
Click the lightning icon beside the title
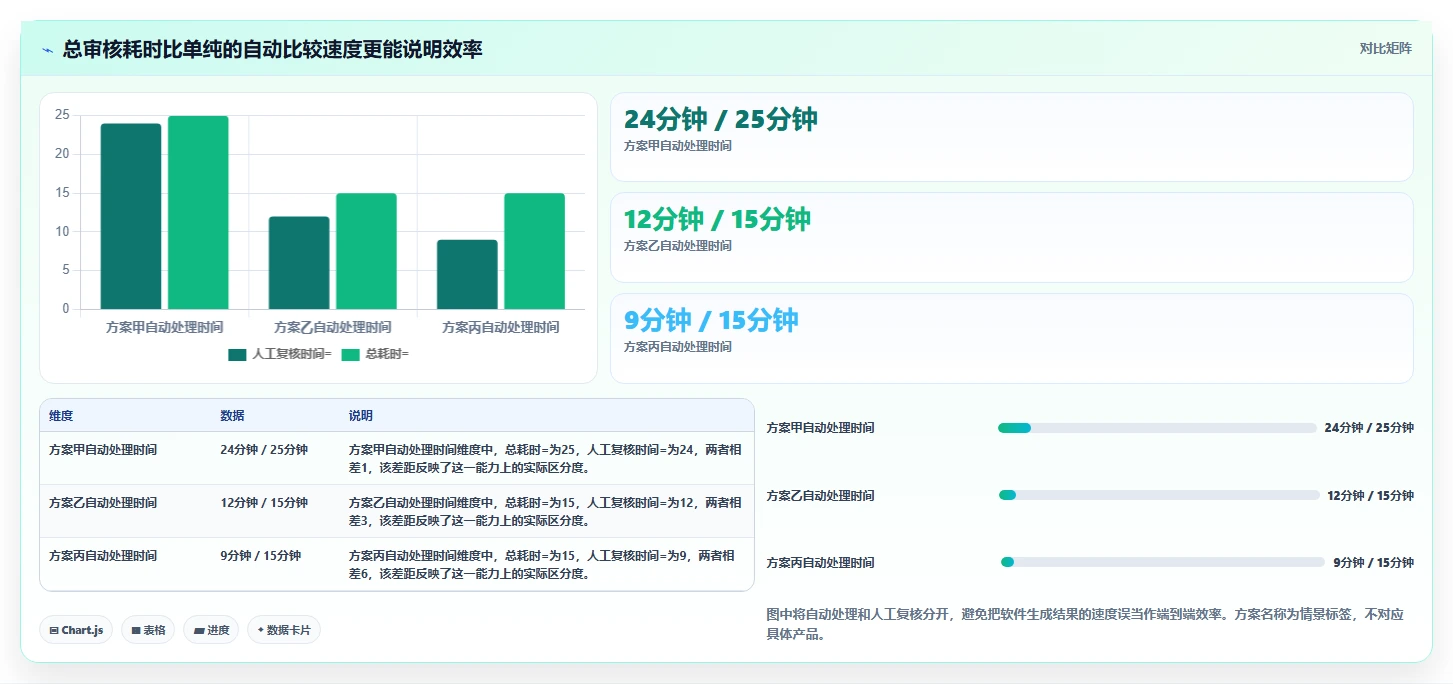[x=48, y=49]
